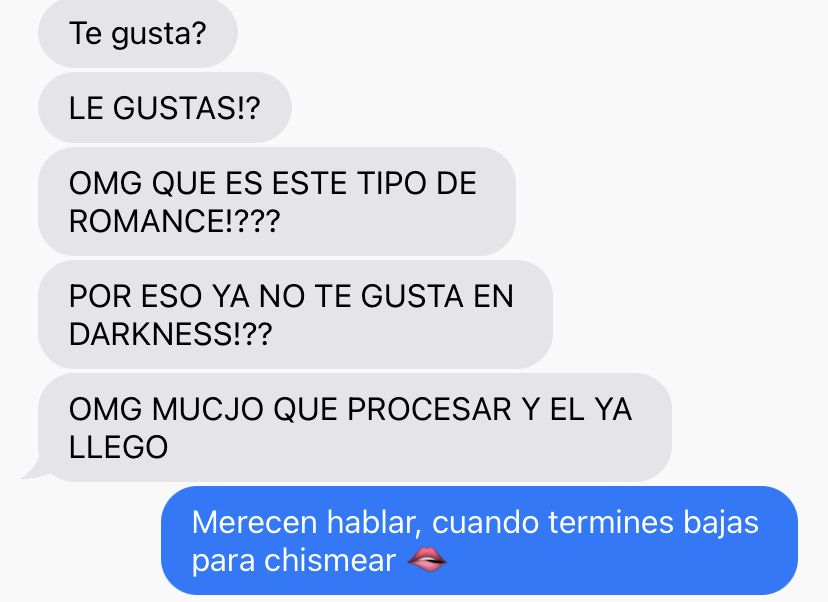Click the word "LLEGO" in the last gray bubble
Screen dimensions: 828x602
coord(118,447)
